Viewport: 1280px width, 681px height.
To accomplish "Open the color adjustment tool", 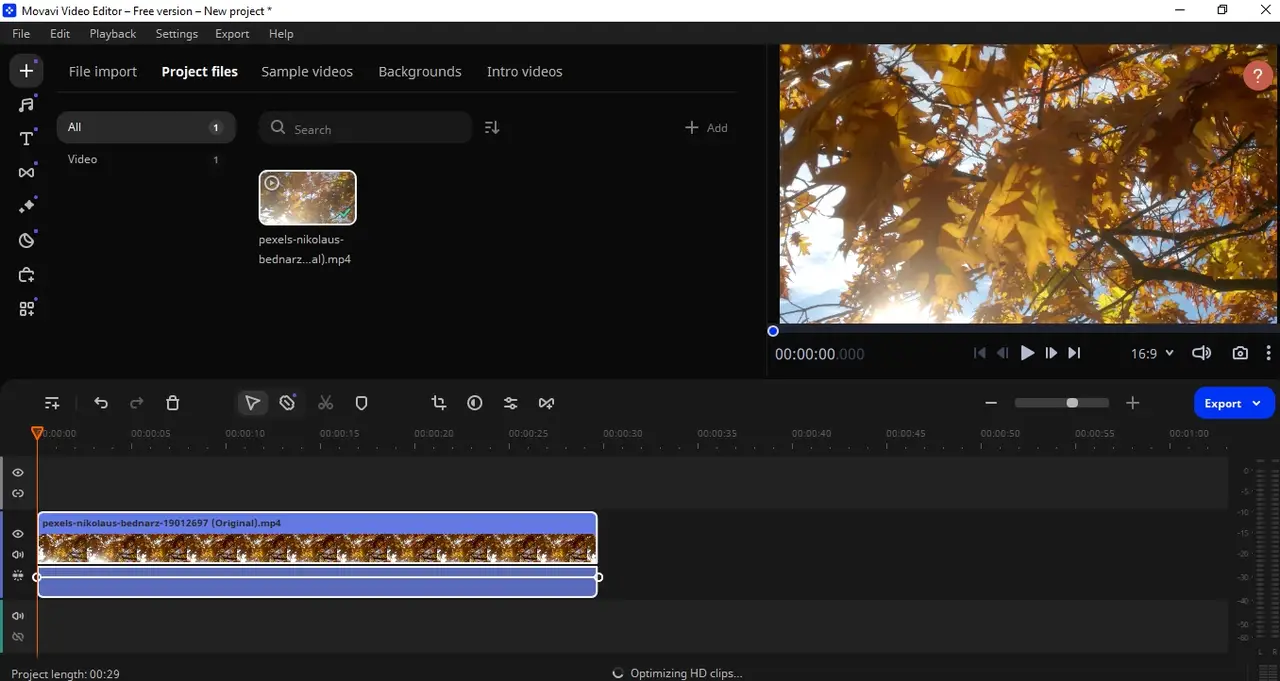I will pos(475,403).
